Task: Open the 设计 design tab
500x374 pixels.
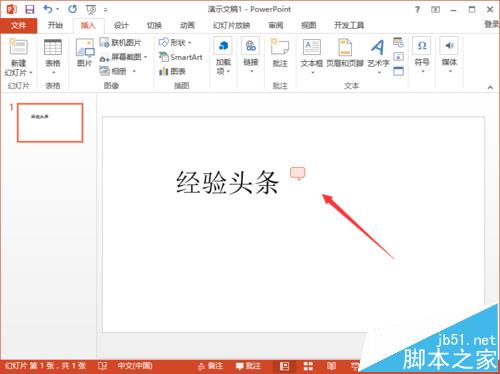Action: coord(121,25)
